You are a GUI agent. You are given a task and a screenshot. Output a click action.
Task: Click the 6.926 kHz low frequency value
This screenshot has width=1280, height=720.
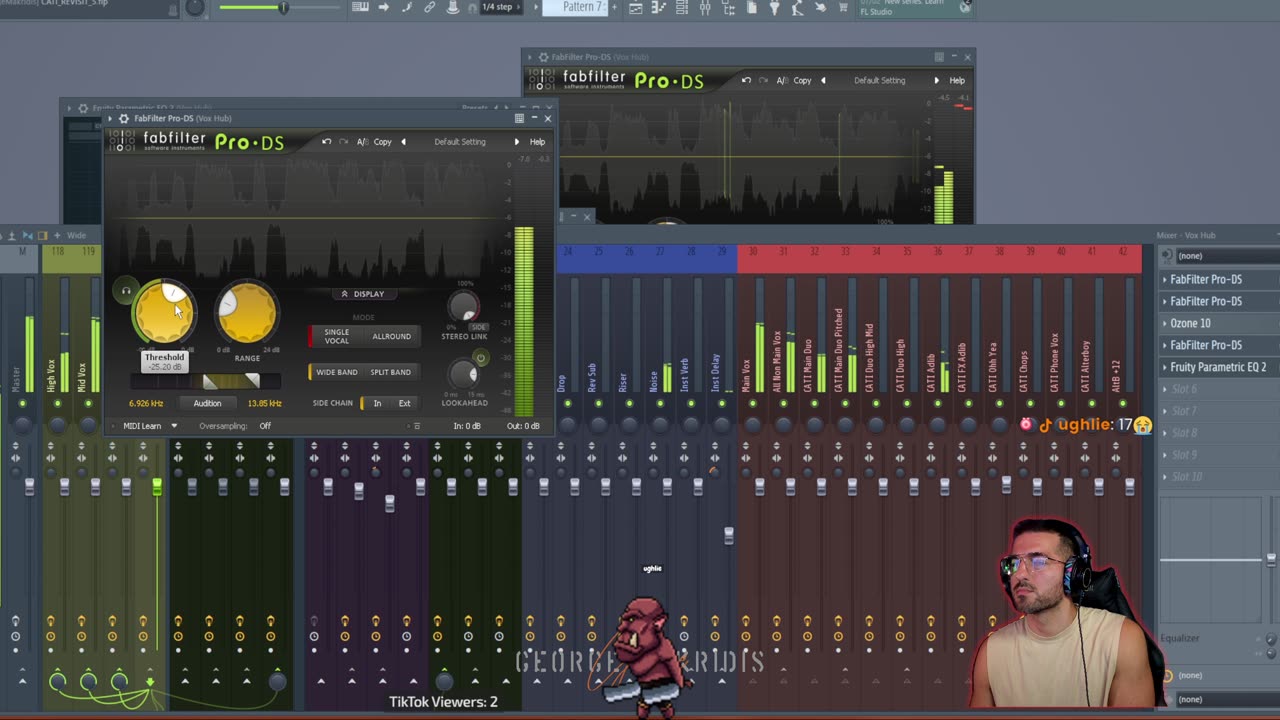[x=146, y=403]
